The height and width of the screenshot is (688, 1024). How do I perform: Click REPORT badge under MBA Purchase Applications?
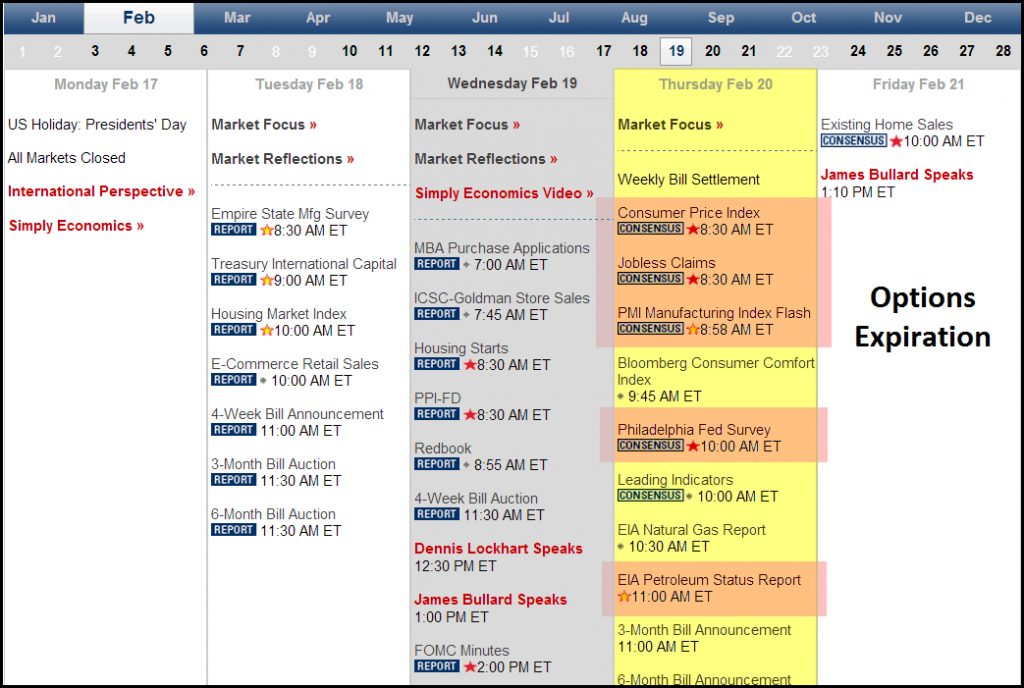(x=437, y=264)
